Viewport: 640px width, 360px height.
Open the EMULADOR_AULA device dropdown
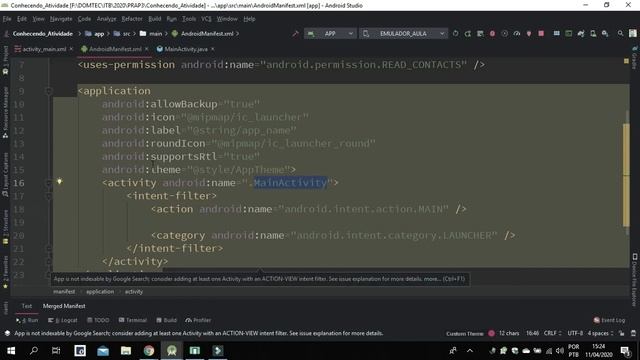click(x=403, y=33)
